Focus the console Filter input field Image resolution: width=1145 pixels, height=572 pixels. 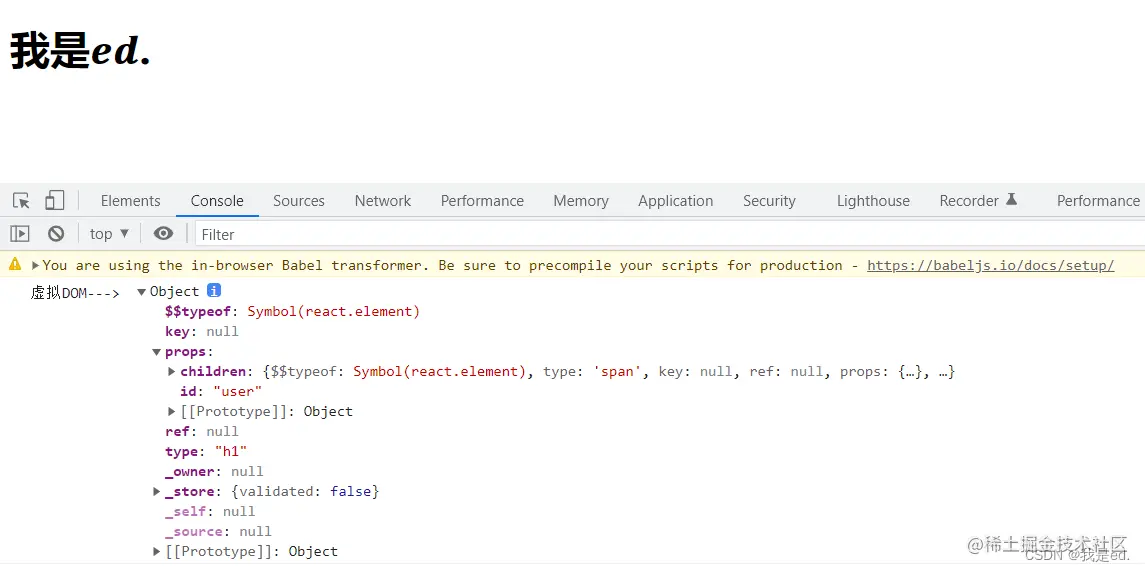[668, 234]
